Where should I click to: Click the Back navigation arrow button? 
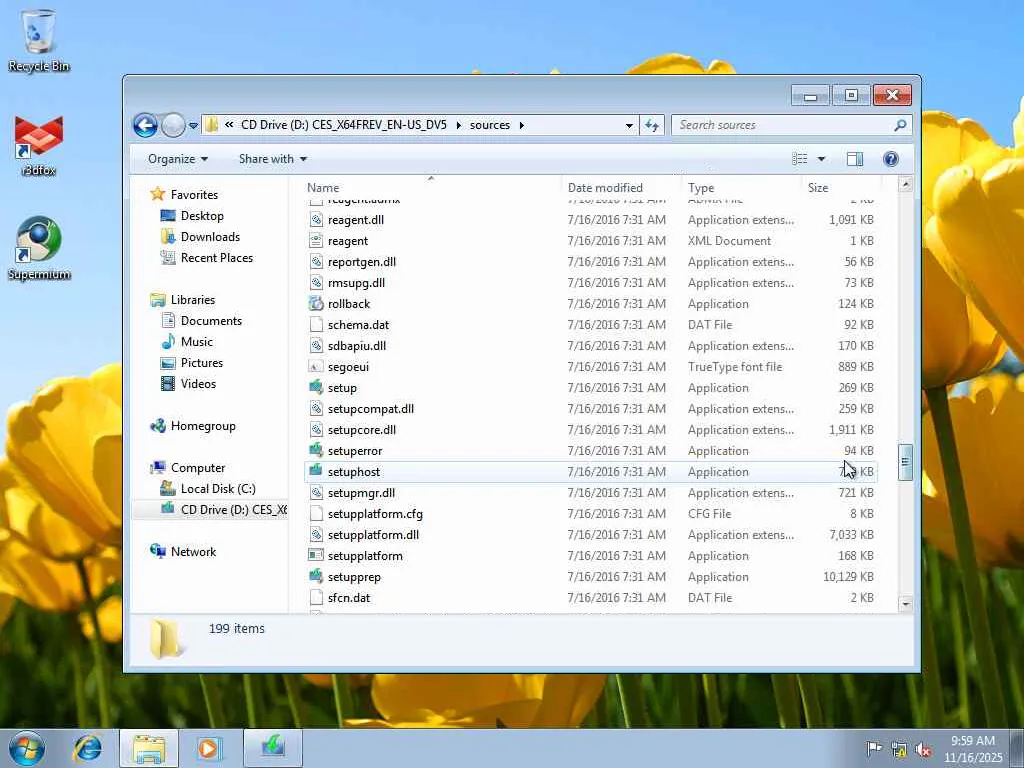click(x=145, y=125)
